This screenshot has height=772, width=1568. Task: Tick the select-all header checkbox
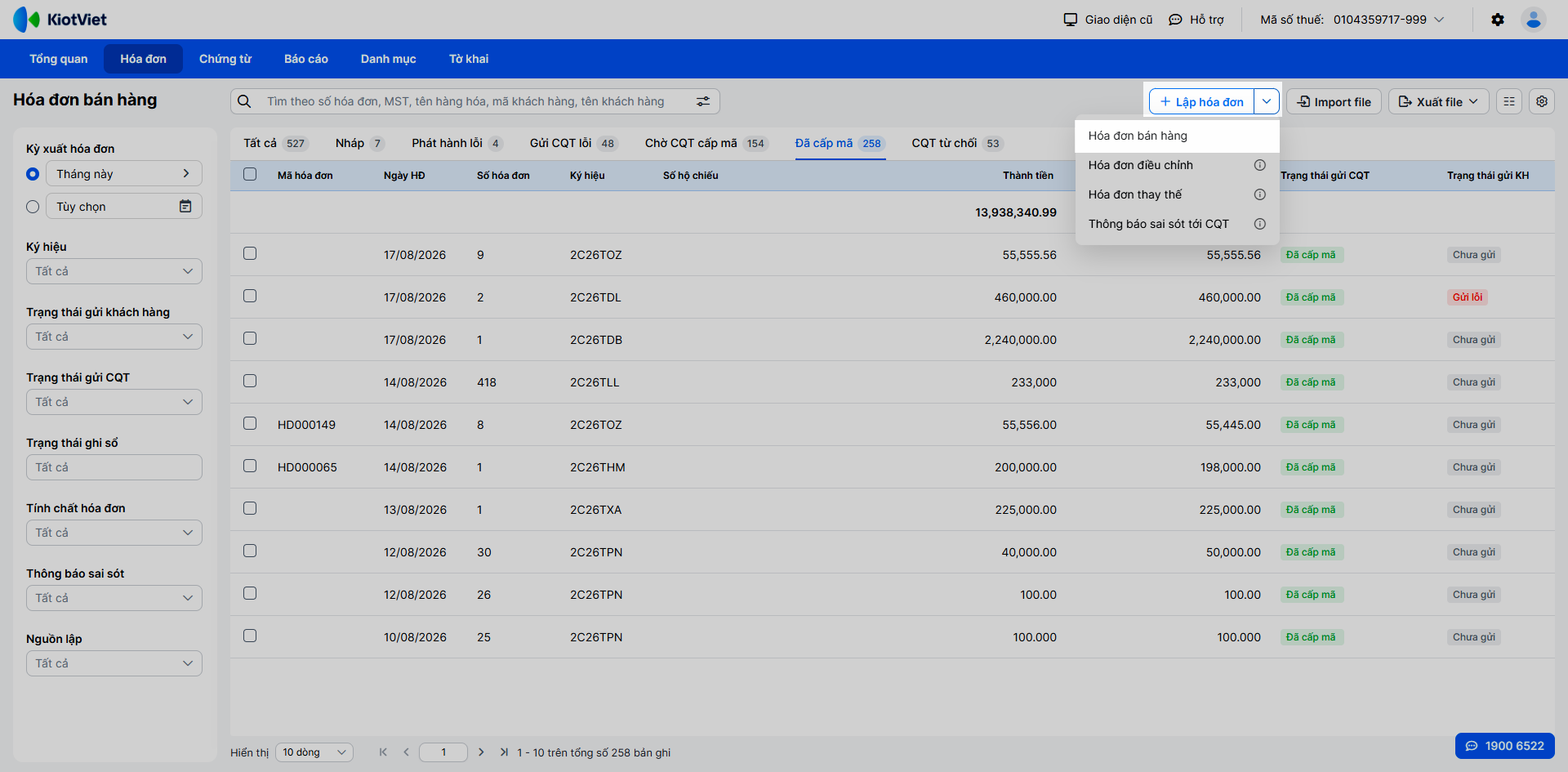[x=250, y=174]
